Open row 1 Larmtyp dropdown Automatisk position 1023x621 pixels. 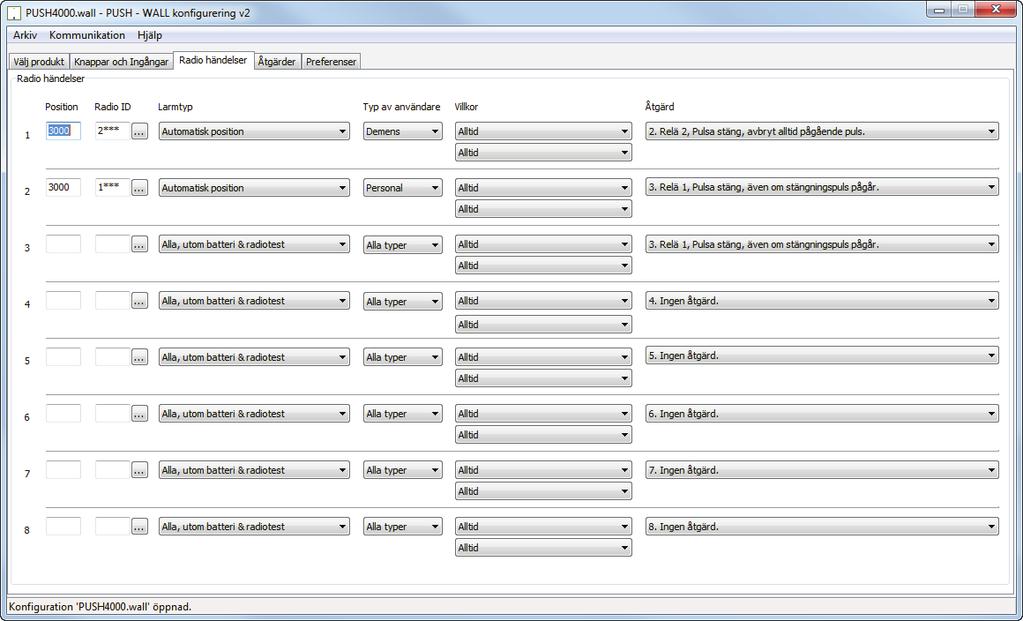click(x=254, y=131)
